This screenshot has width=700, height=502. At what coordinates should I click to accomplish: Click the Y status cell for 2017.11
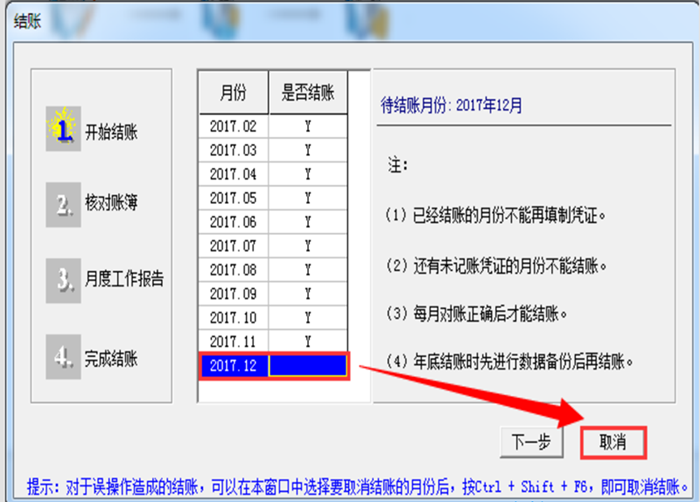(308, 342)
